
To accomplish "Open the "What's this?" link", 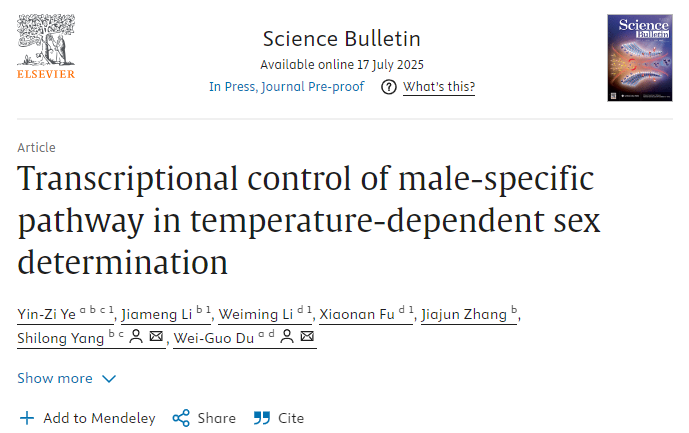I will coord(439,87).
